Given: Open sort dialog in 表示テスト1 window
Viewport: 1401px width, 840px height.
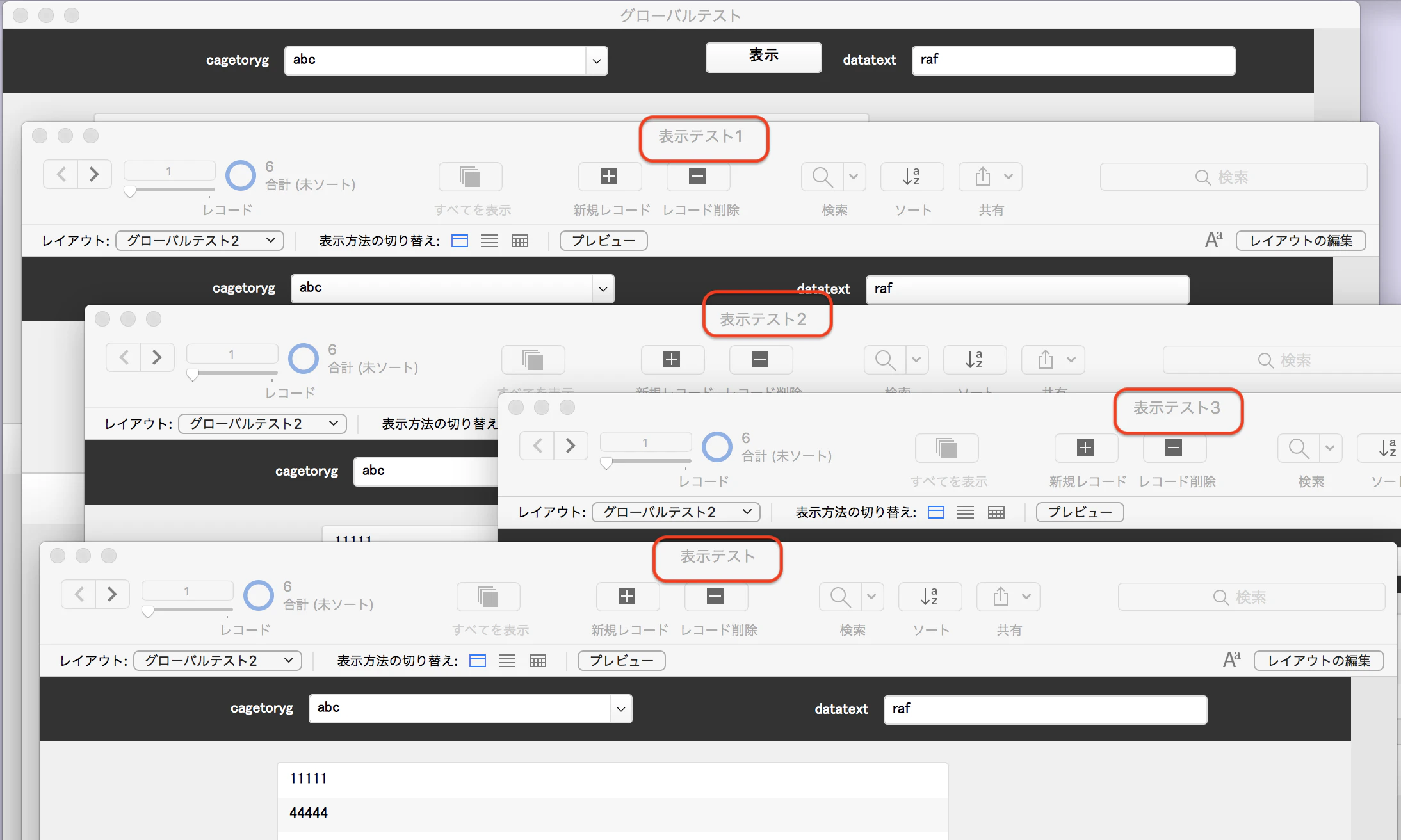Looking at the screenshot, I should pos(912,177).
